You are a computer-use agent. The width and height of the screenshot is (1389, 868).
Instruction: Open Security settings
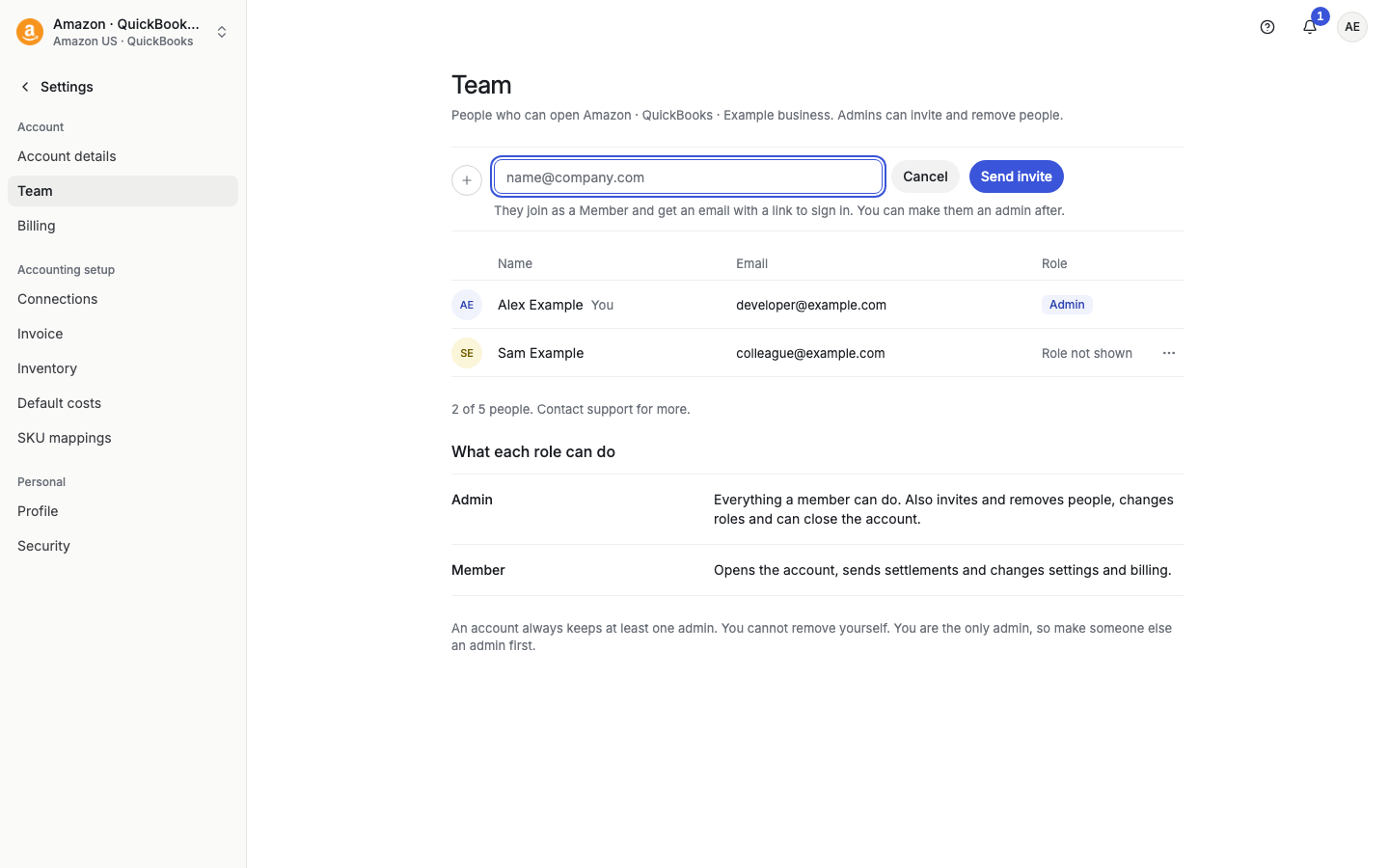[x=123, y=546]
